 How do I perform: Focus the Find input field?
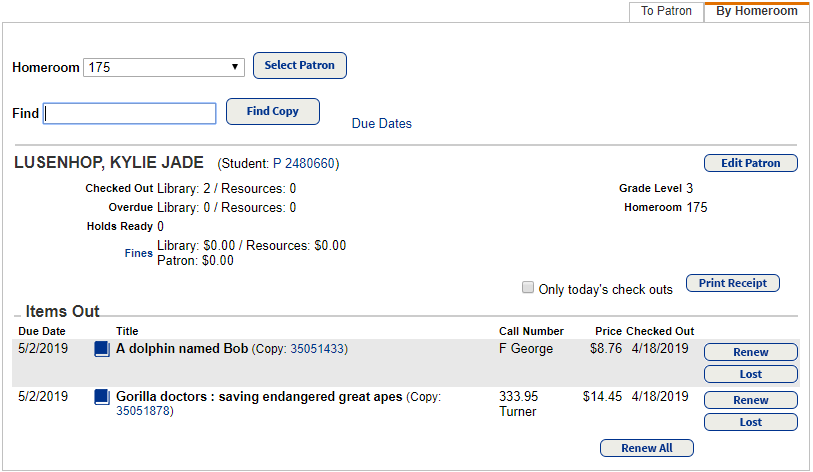coord(130,113)
